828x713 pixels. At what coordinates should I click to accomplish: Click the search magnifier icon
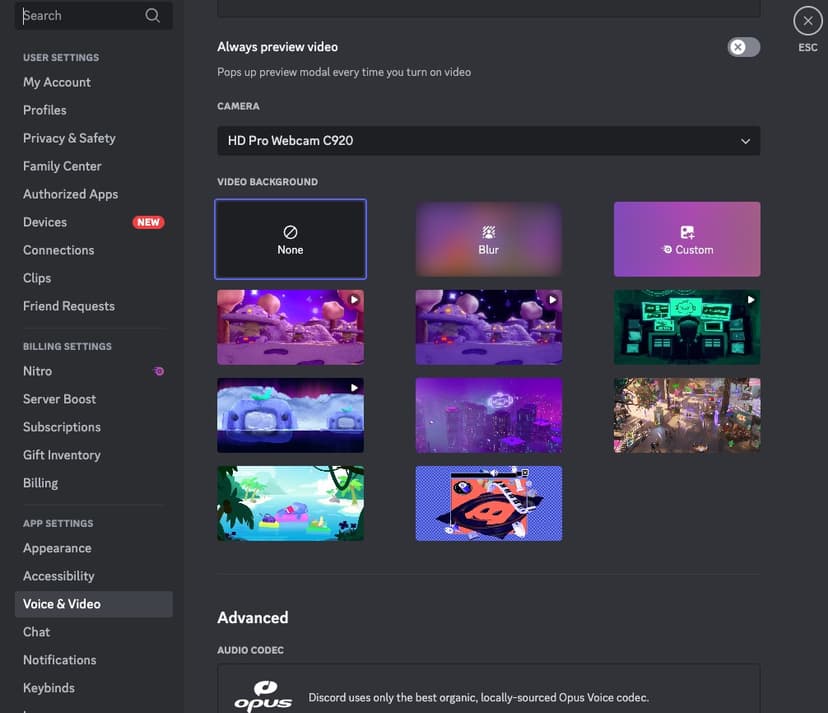point(152,15)
